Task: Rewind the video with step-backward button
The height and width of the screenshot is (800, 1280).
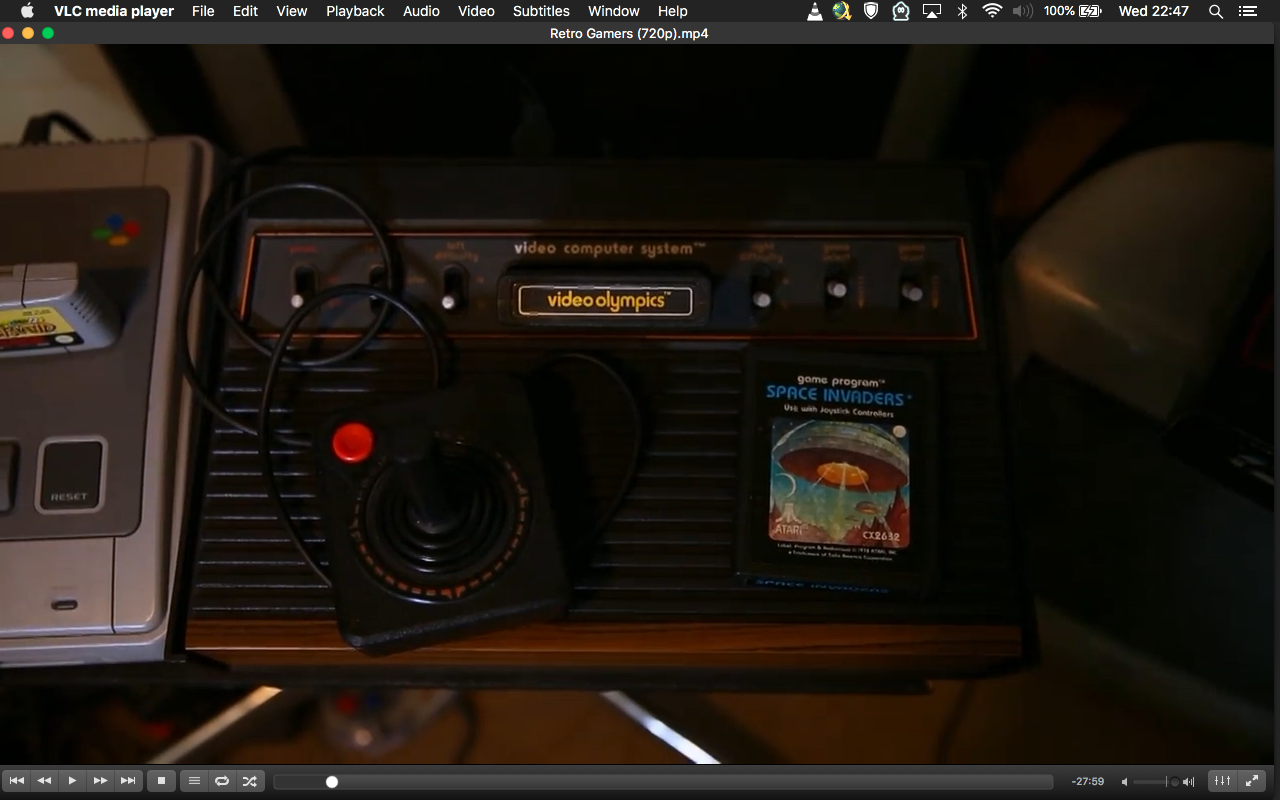Action: 44,781
